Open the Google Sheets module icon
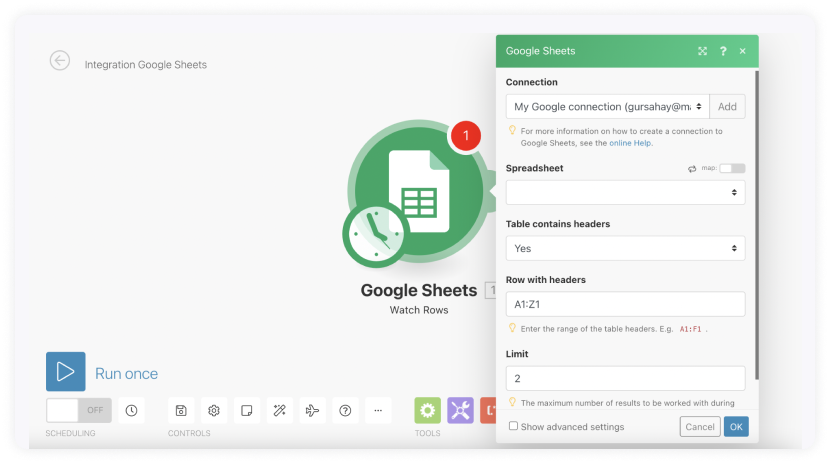The image size is (830, 464). pos(419,191)
